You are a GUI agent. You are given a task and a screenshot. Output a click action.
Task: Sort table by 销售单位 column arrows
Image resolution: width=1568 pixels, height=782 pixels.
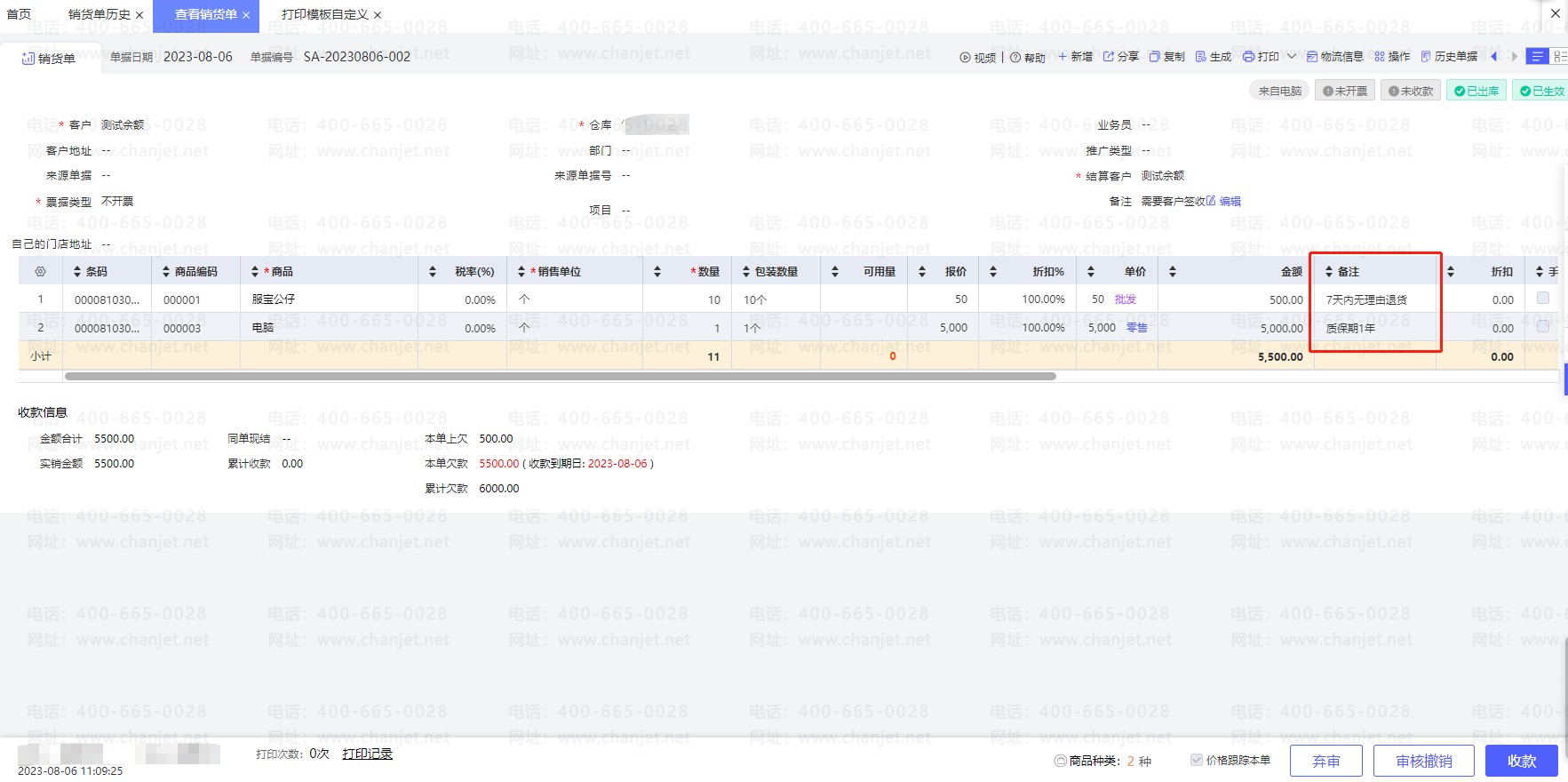point(521,272)
